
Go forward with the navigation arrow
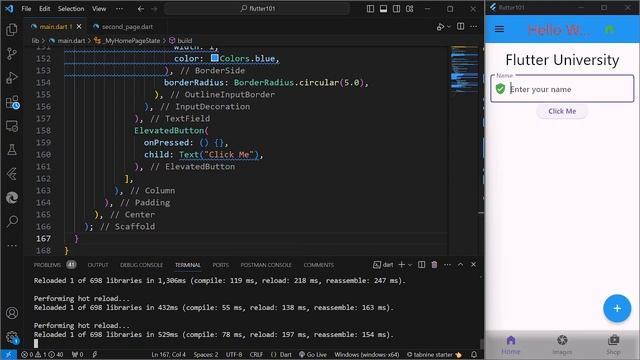[154, 9]
